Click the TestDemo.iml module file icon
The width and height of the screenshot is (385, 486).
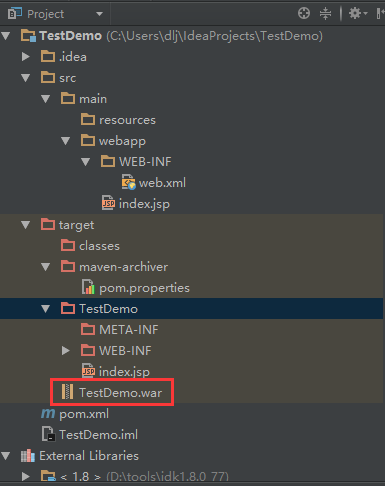[x=48, y=434]
